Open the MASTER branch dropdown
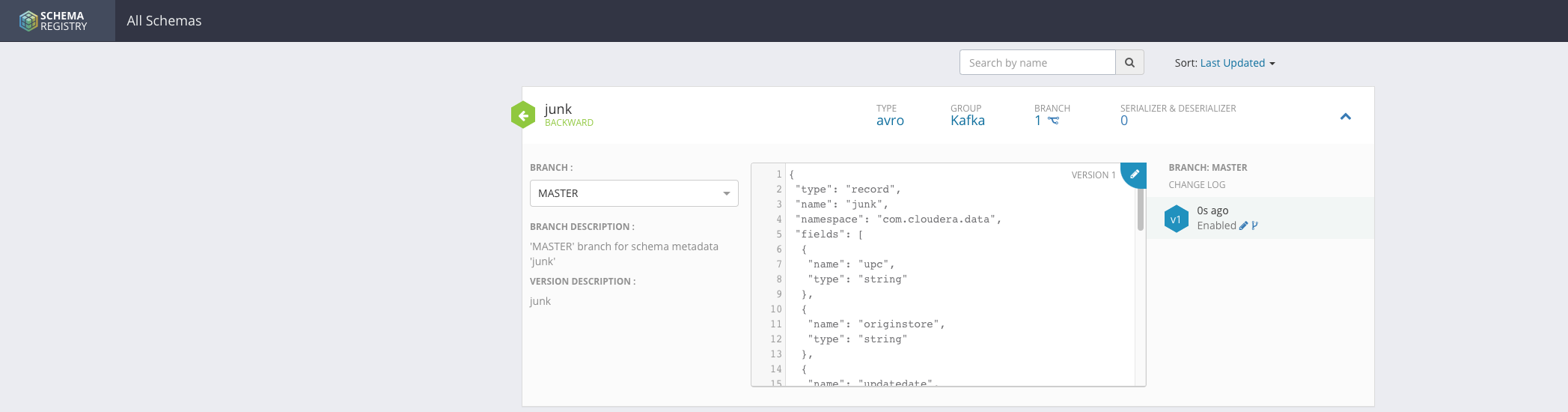Image resolution: width=1568 pixels, height=412 pixels. (633, 193)
